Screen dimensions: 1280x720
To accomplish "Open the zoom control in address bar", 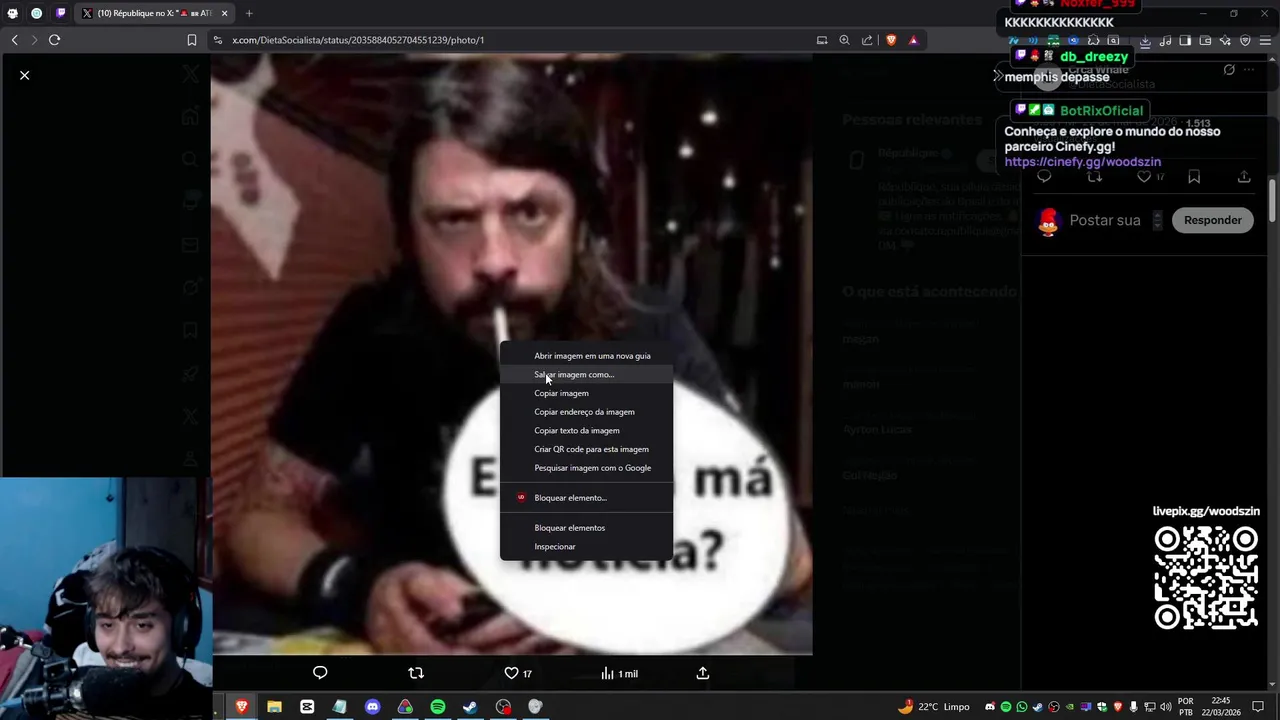I will [x=844, y=40].
